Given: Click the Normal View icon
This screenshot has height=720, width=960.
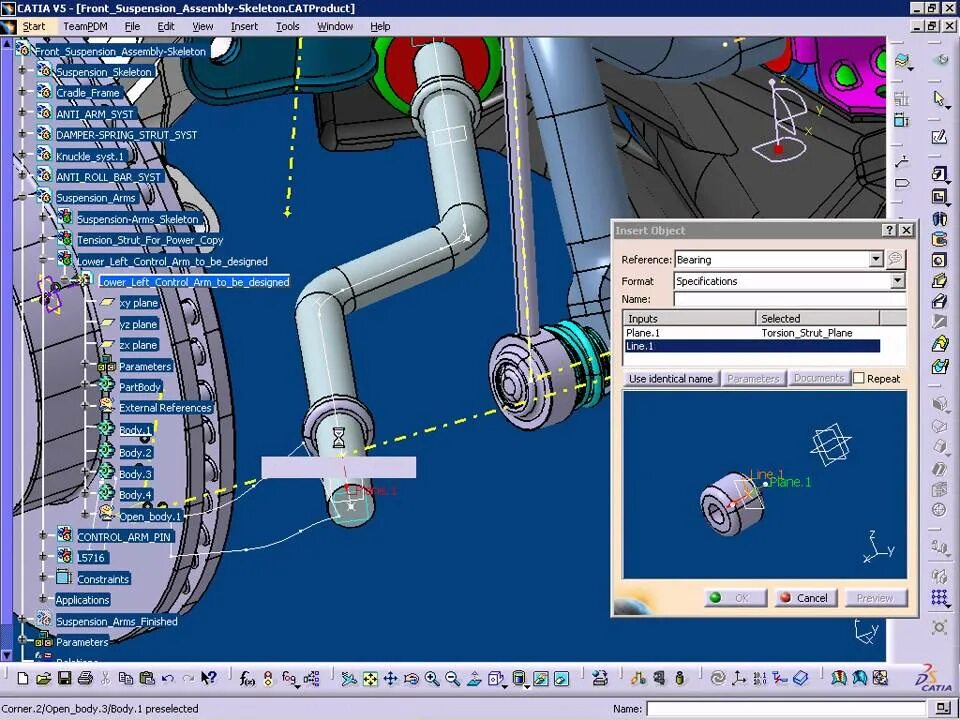Looking at the screenshot, I should pos(474,678).
